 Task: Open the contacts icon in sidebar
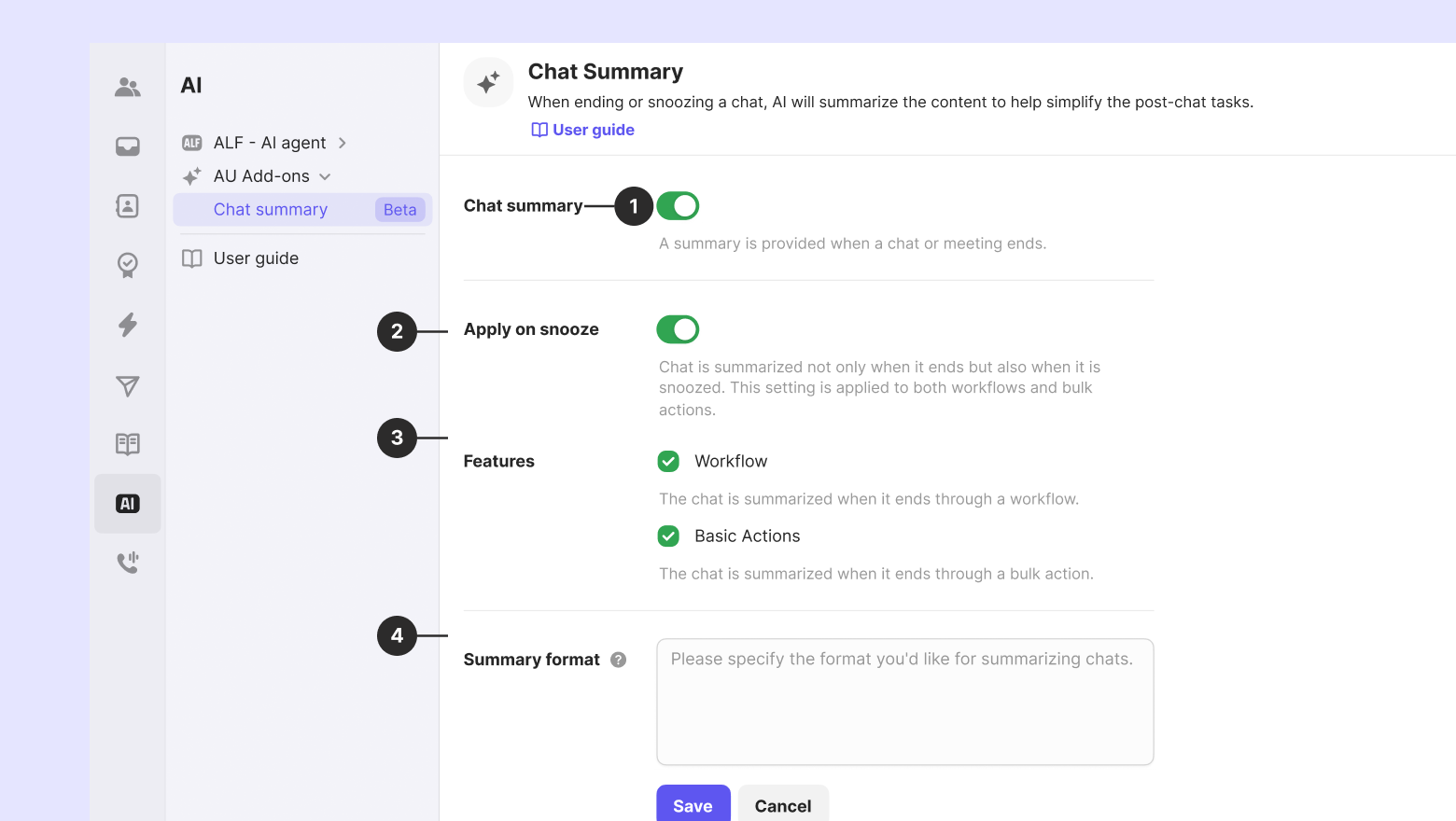coord(128,206)
